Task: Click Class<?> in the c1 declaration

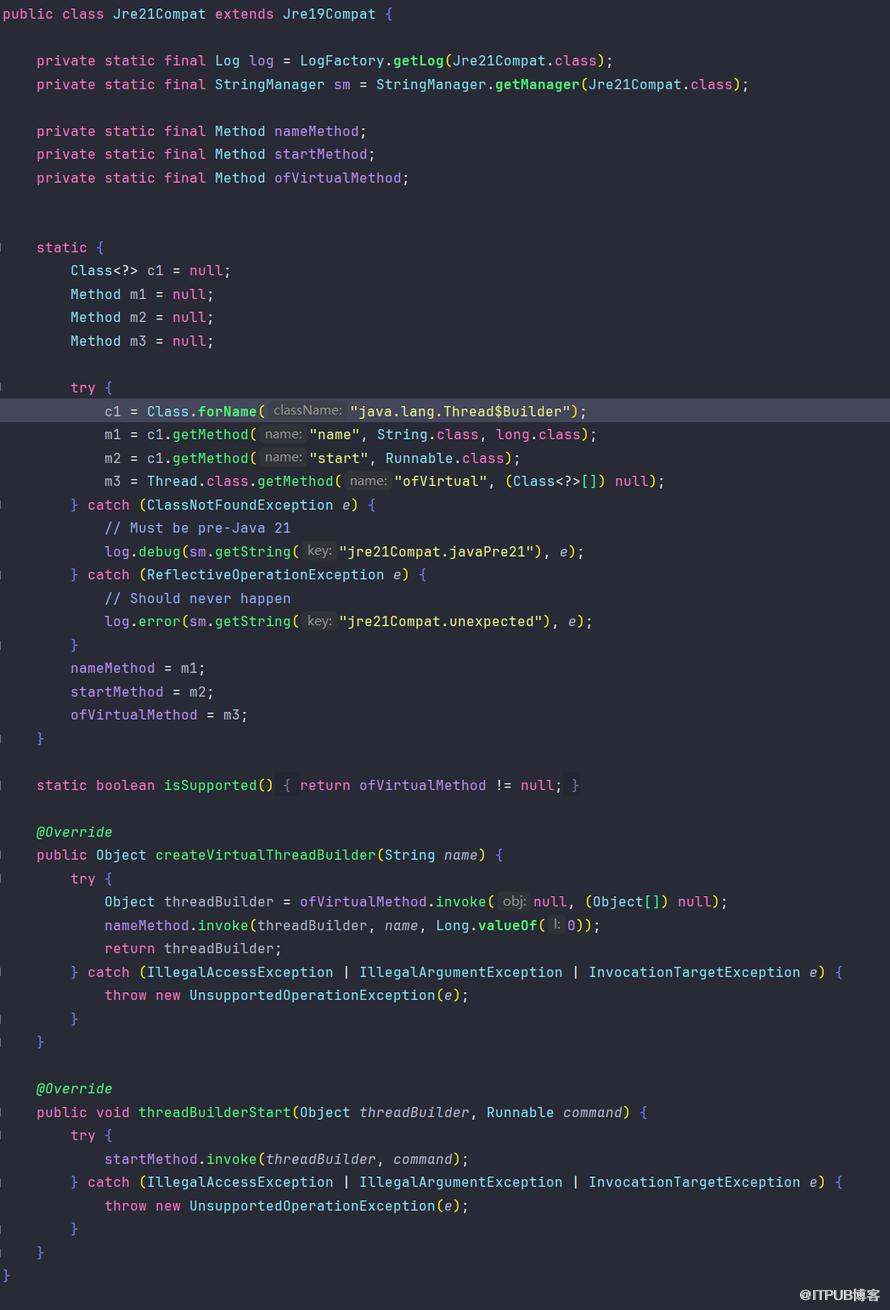Action: click(x=104, y=271)
